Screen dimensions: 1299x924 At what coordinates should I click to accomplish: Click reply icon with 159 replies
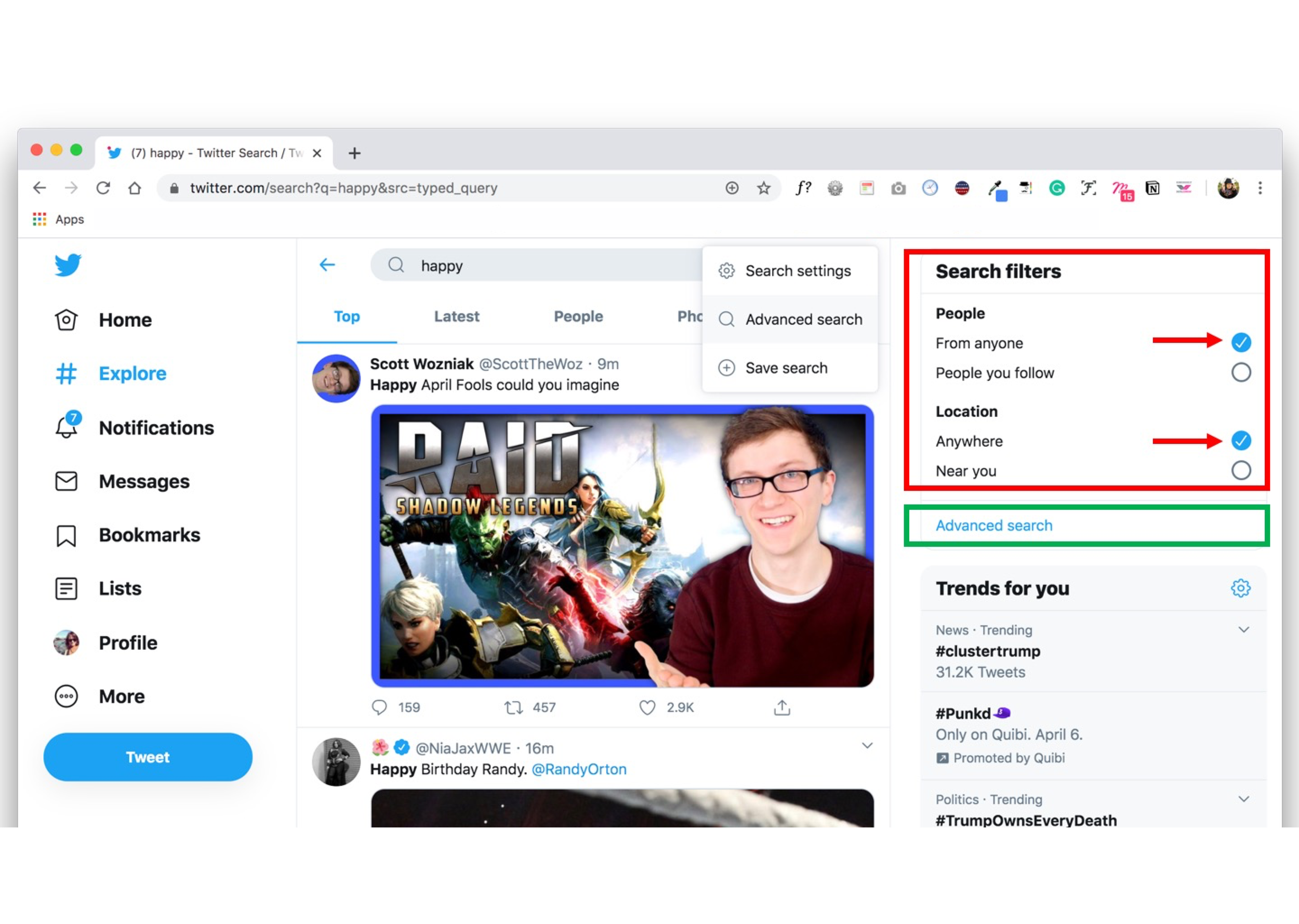click(x=379, y=707)
